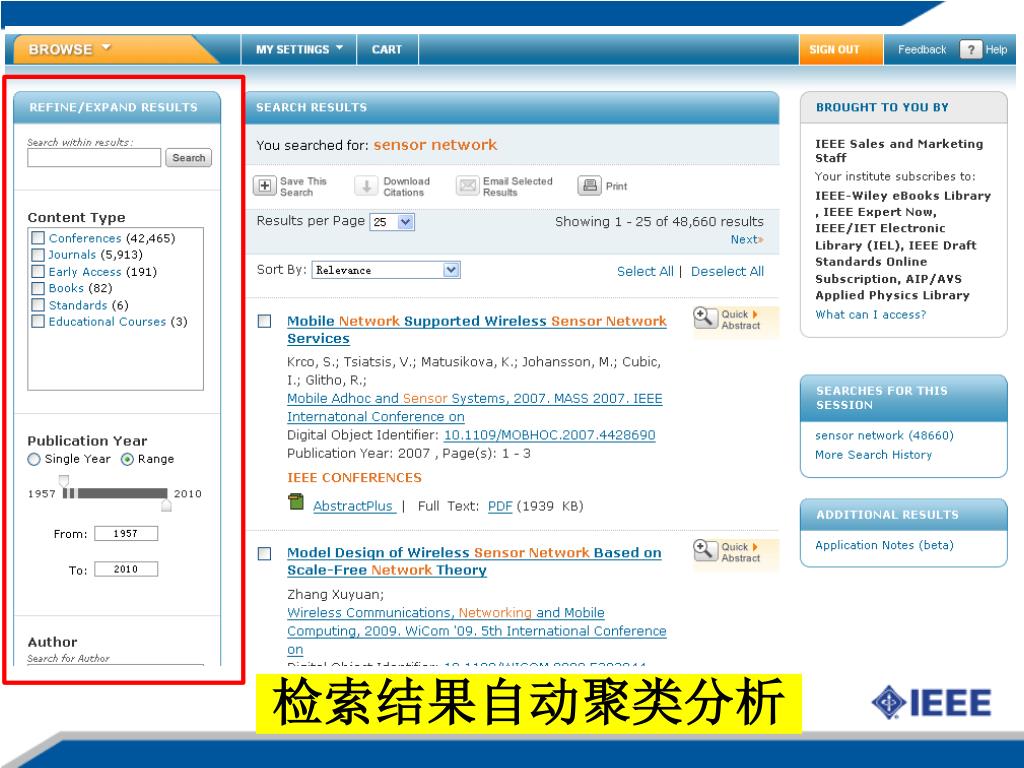The image size is (1024, 768).
Task: Open the AbstractPlus link
Action: [353, 506]
